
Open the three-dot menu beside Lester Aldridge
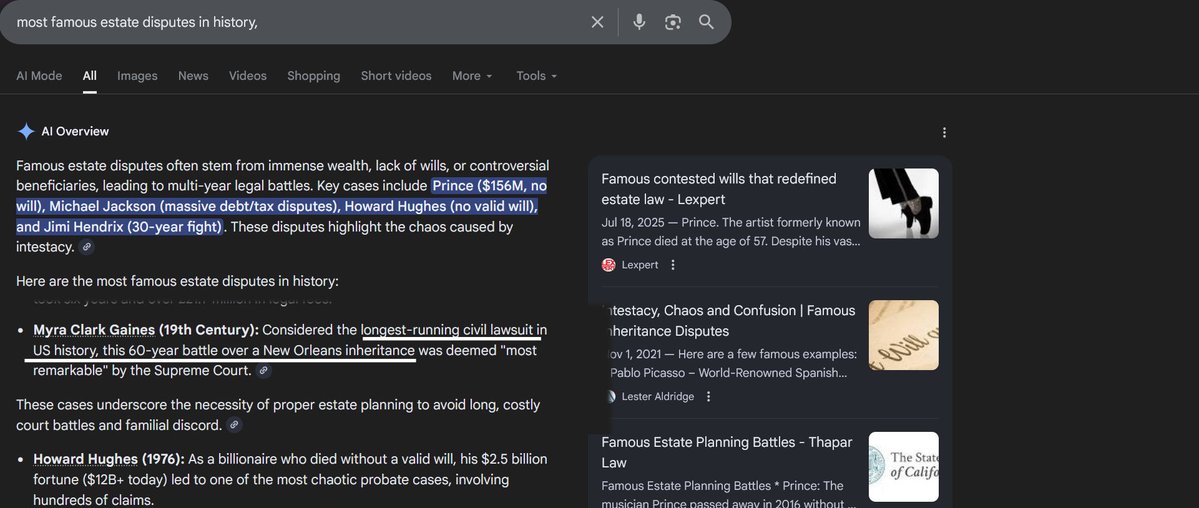708,396
